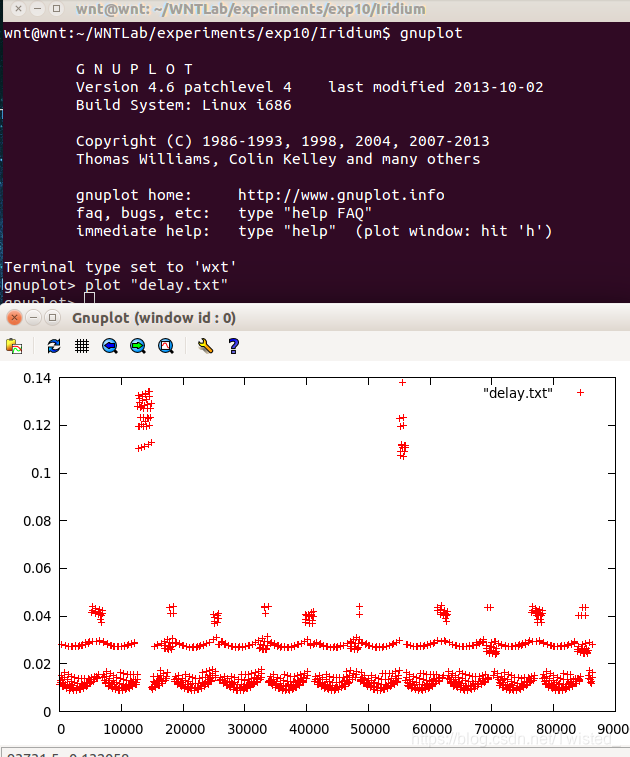Close the terminal window
Viewport: 630px width, 757px height.
[x=18, y=9]
